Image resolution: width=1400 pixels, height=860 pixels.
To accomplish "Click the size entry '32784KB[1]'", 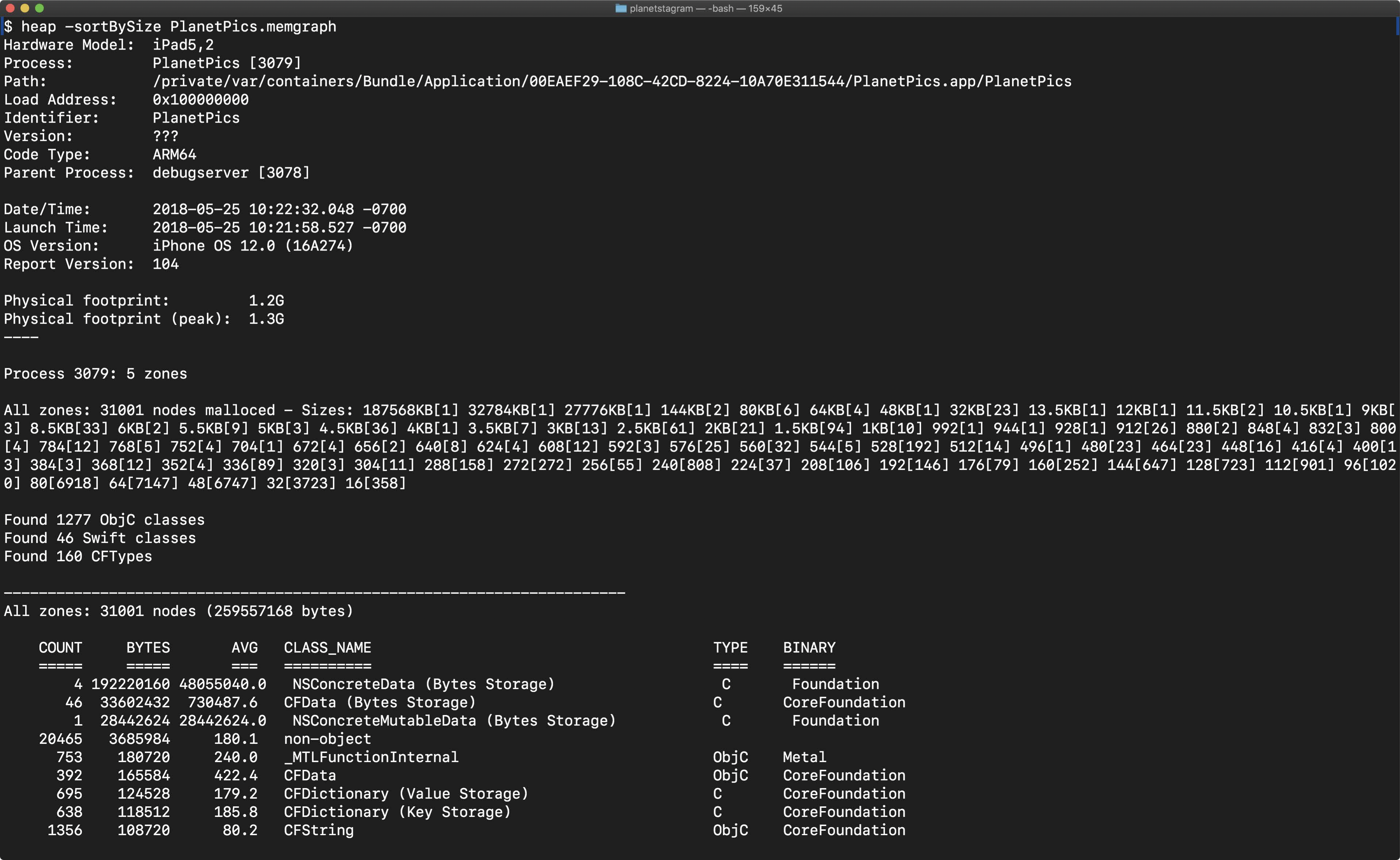I will tap(511, 410).
